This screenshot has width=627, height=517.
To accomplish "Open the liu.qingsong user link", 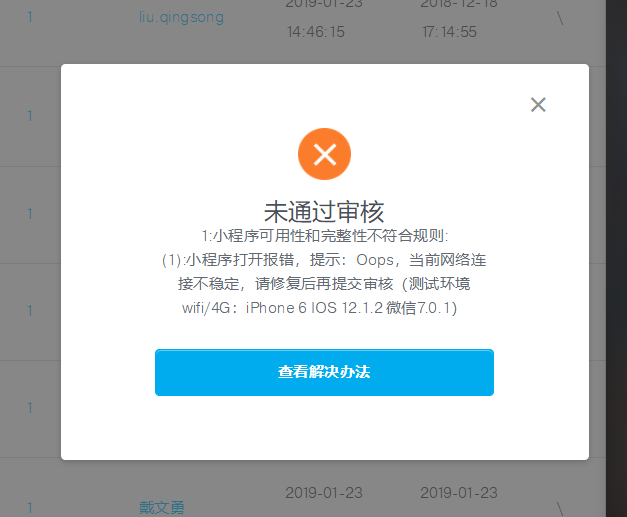I will click(181, 17).
